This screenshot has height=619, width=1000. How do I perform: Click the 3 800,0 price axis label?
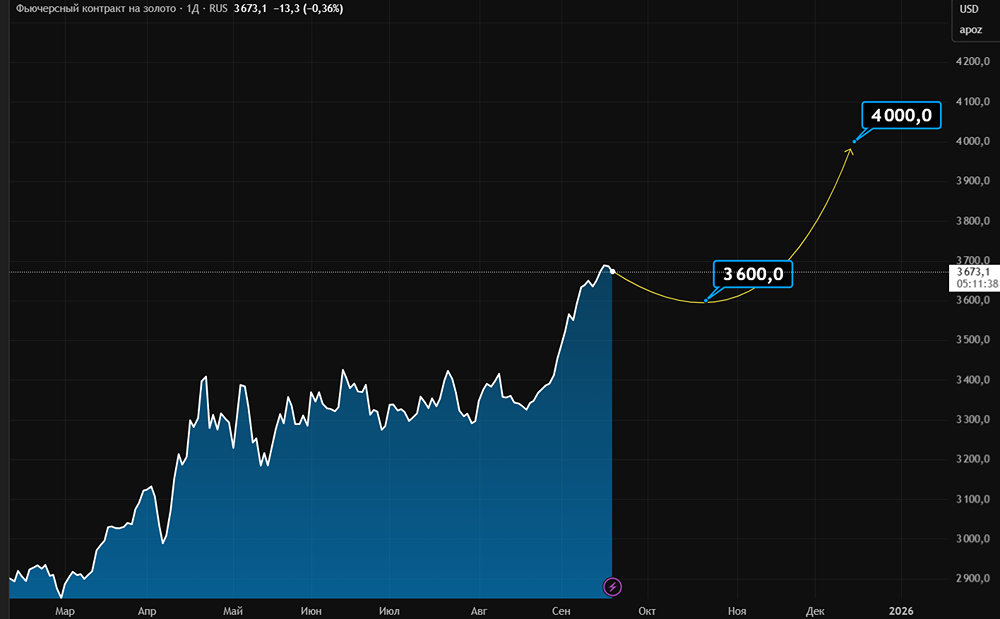[973, 221]
